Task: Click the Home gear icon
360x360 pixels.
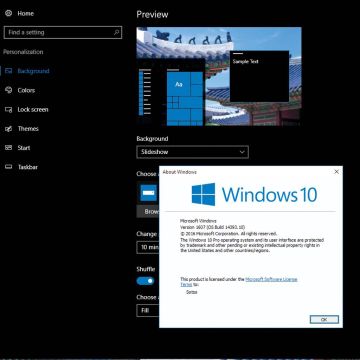Action: [x=8, y=13]
